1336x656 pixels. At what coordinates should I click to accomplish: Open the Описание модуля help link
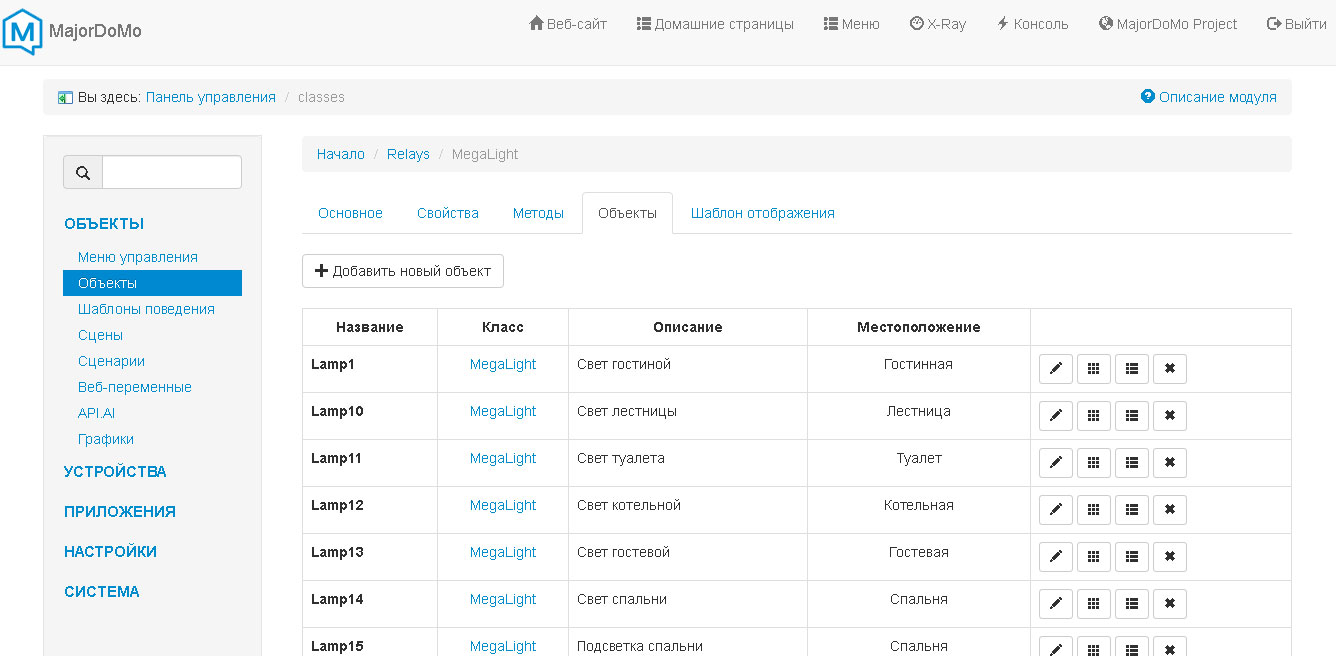(1208, 97)
